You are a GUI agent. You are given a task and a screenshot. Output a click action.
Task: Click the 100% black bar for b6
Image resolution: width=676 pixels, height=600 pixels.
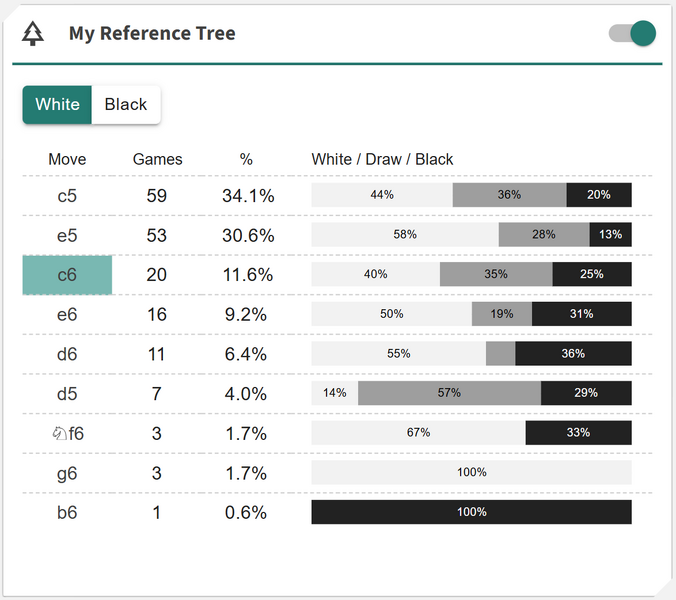[471, 512]
